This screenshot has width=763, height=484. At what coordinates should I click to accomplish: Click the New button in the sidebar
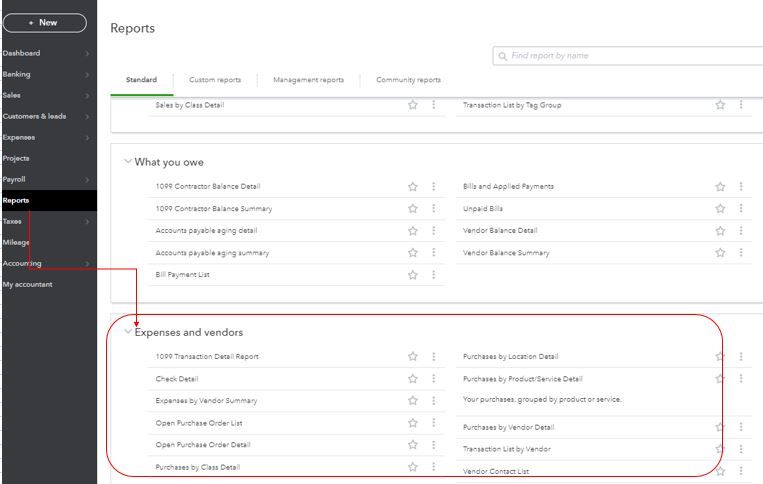click(44, 23)
